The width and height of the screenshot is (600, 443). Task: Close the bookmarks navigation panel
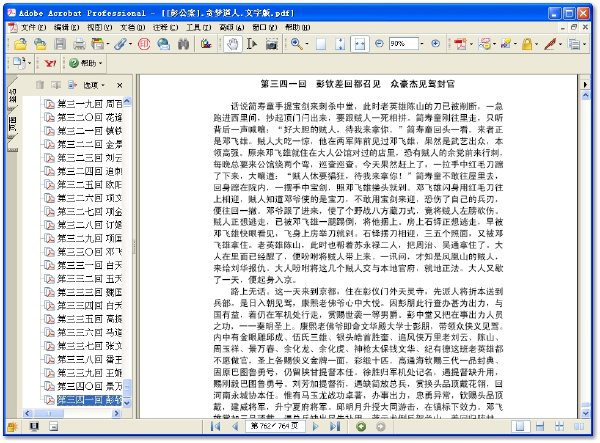(120, 85)
